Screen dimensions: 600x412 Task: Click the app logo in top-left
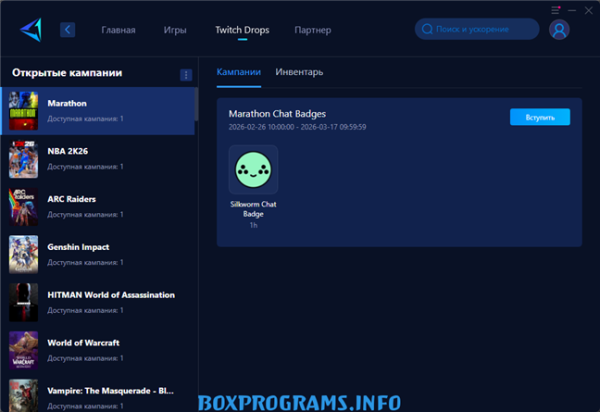[x=31, y=29]
